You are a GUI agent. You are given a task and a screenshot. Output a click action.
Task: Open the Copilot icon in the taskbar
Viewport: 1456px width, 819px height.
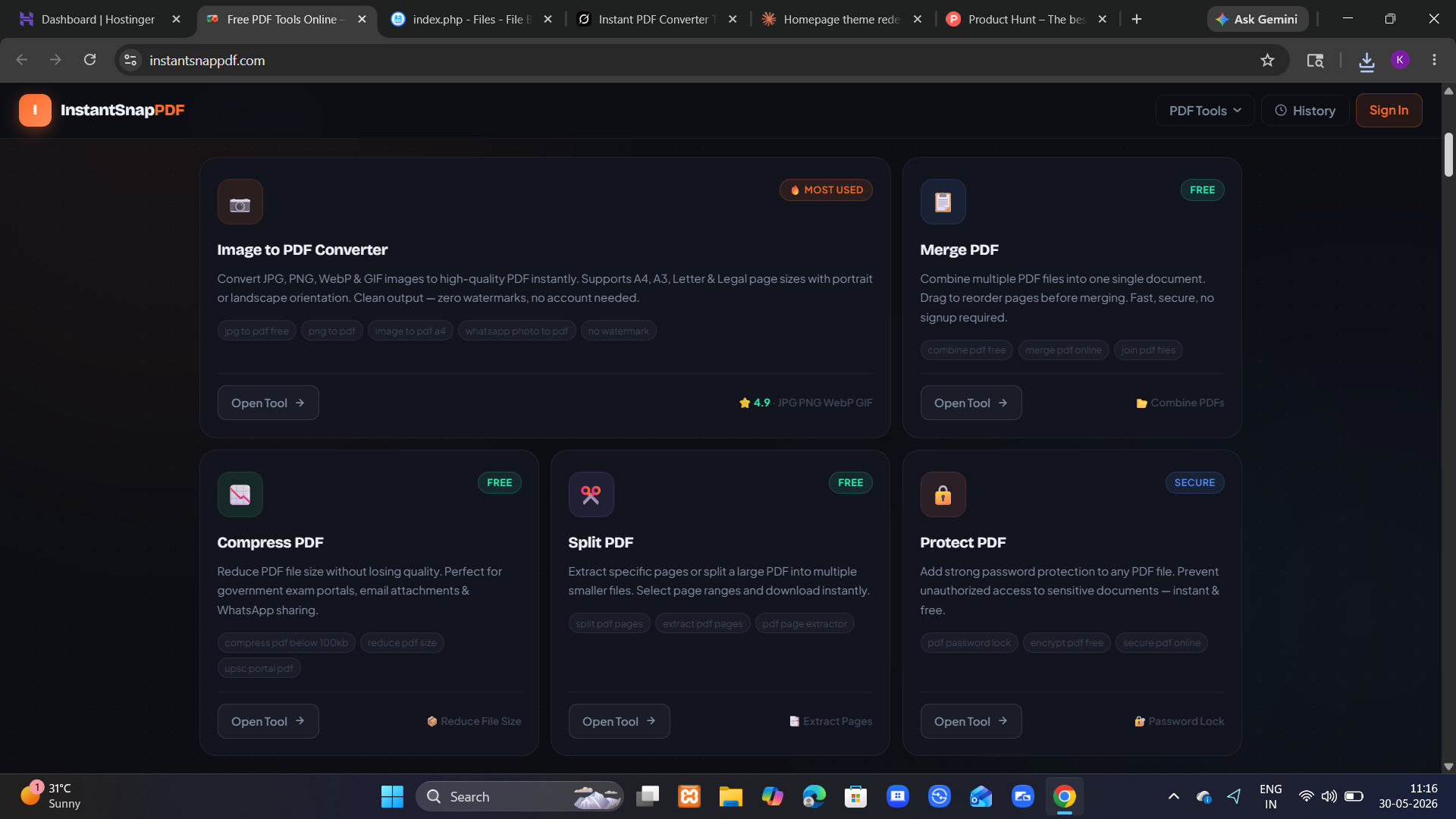coord(773,796)
